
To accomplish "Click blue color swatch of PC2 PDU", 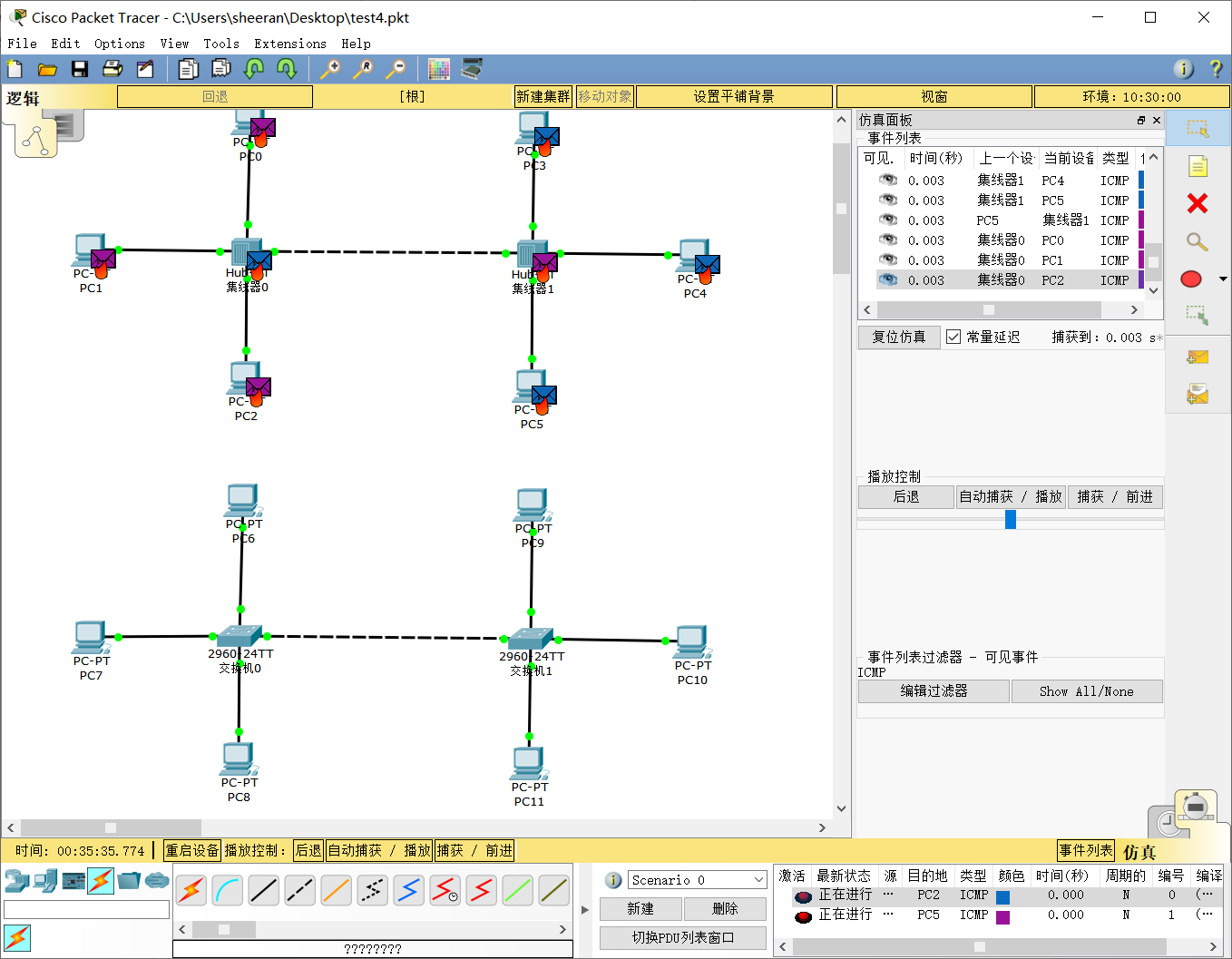I will click(1002, 896).
